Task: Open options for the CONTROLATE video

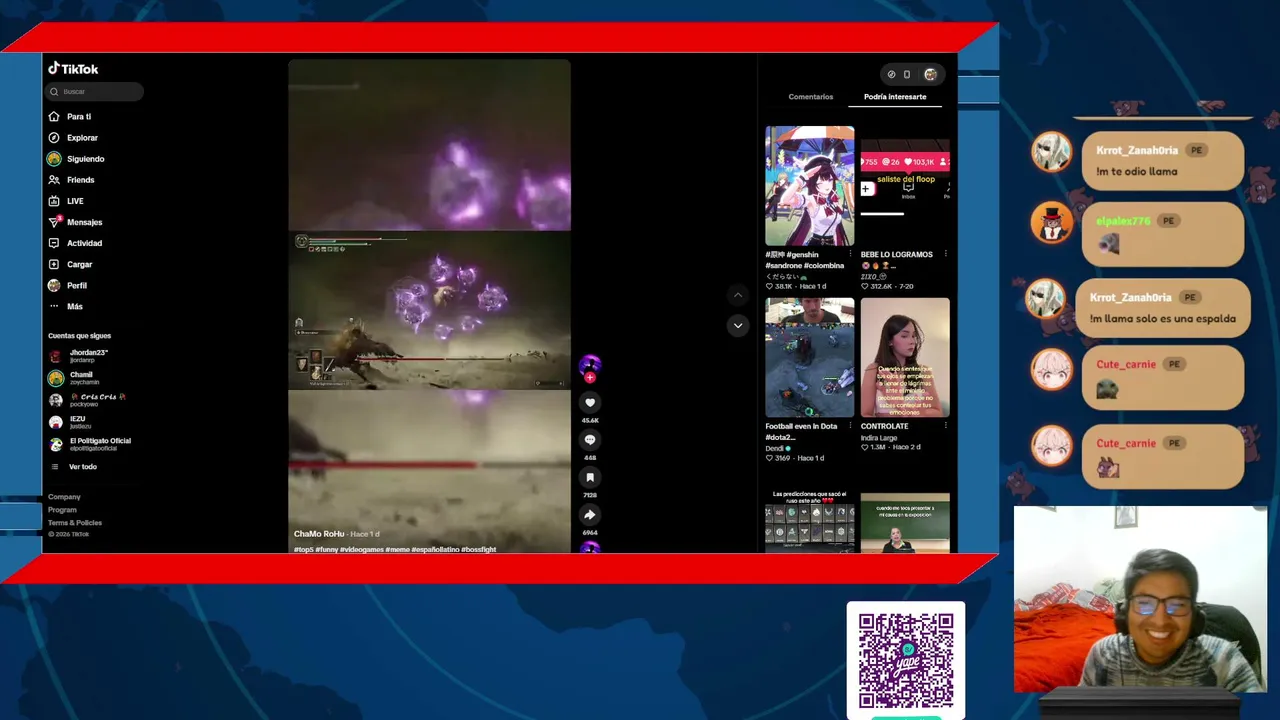Action: click(945, 426)
